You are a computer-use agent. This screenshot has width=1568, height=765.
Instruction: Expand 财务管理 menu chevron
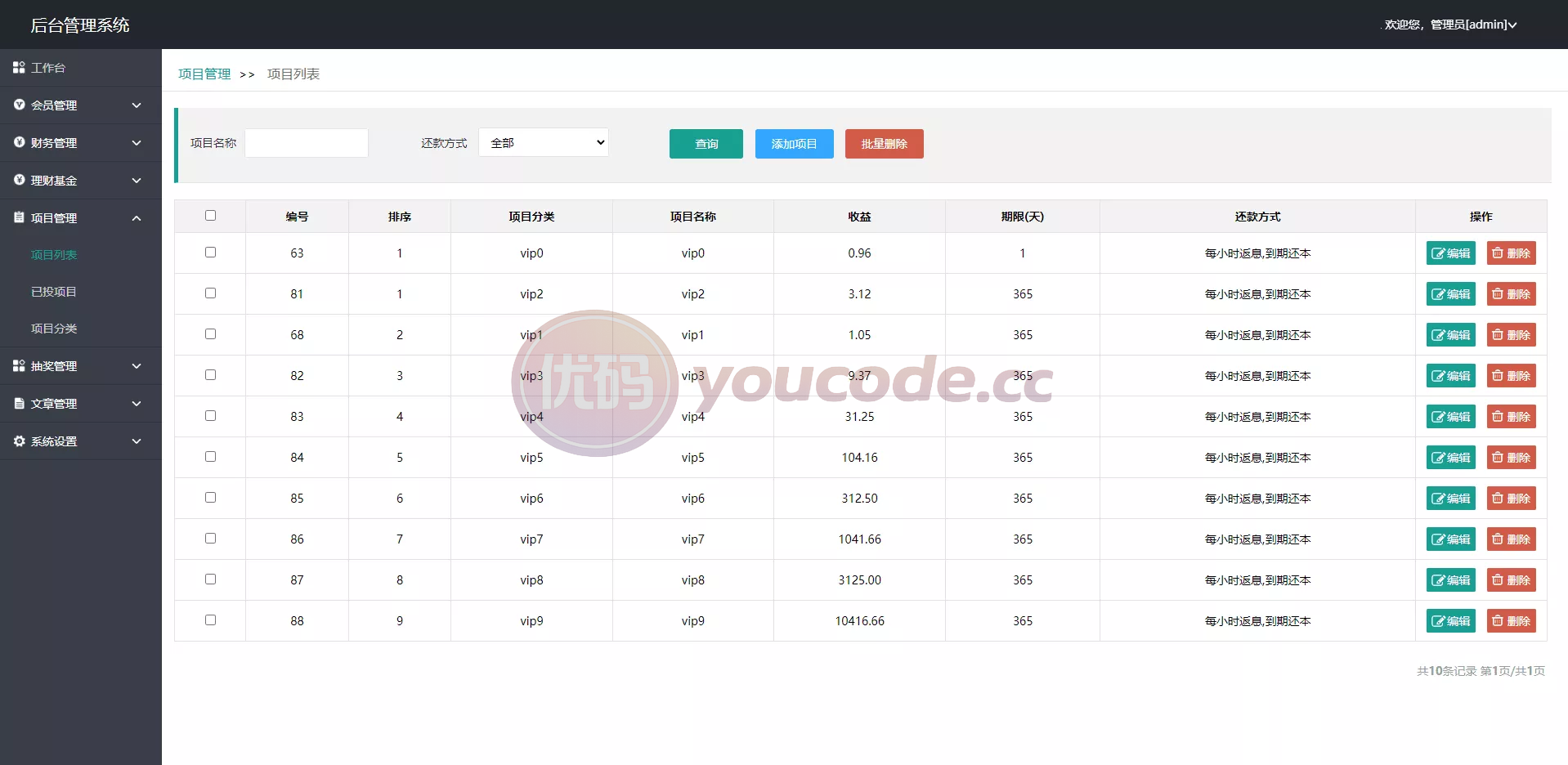pos(137,143)
